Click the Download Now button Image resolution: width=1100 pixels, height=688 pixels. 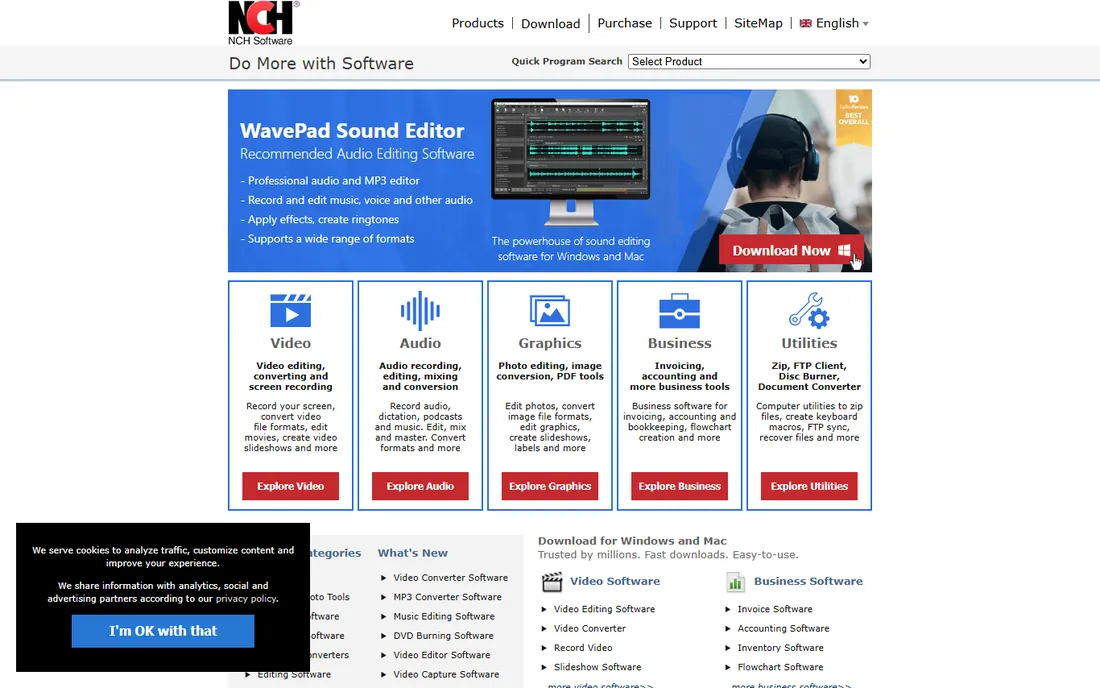[791, 250]
